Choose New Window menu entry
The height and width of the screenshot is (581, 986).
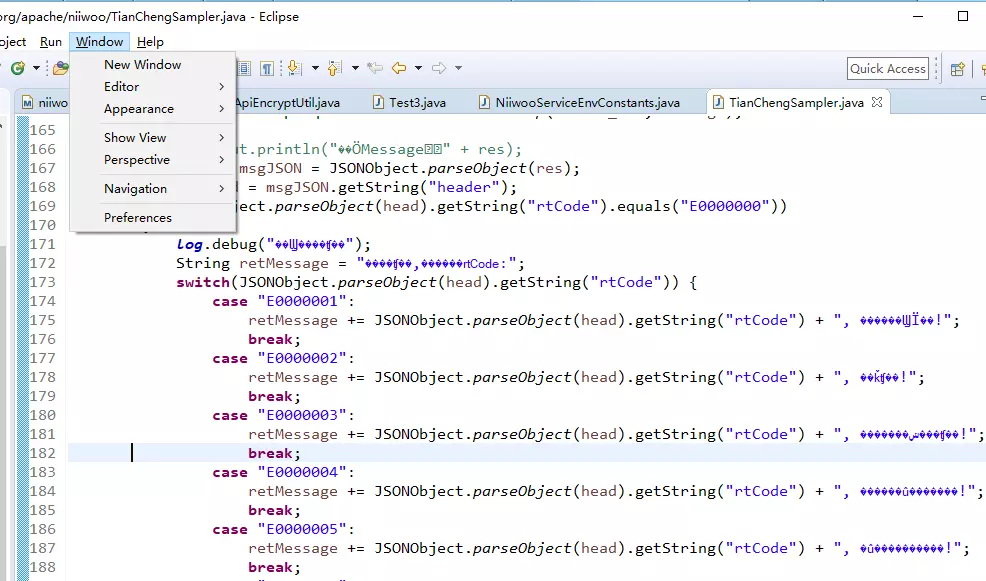pos(143,65)
